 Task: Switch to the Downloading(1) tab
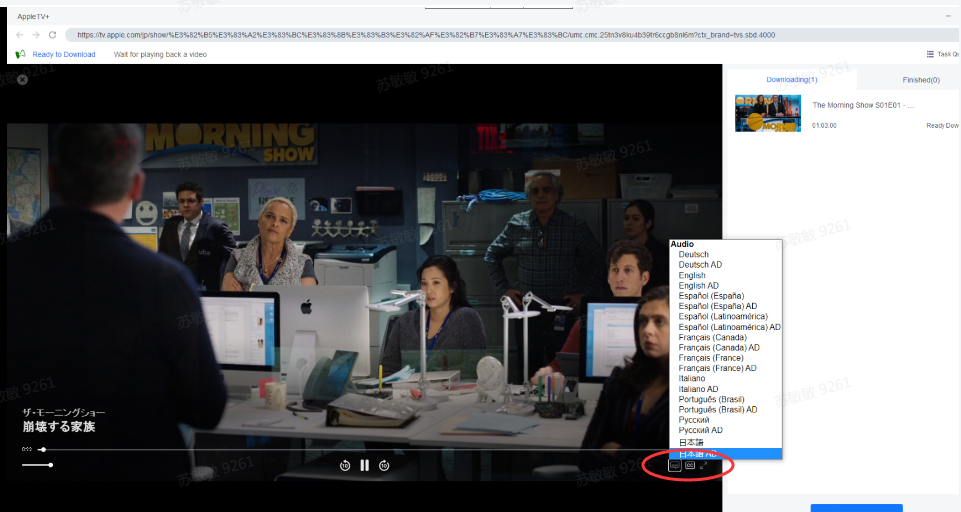[792, 80]
